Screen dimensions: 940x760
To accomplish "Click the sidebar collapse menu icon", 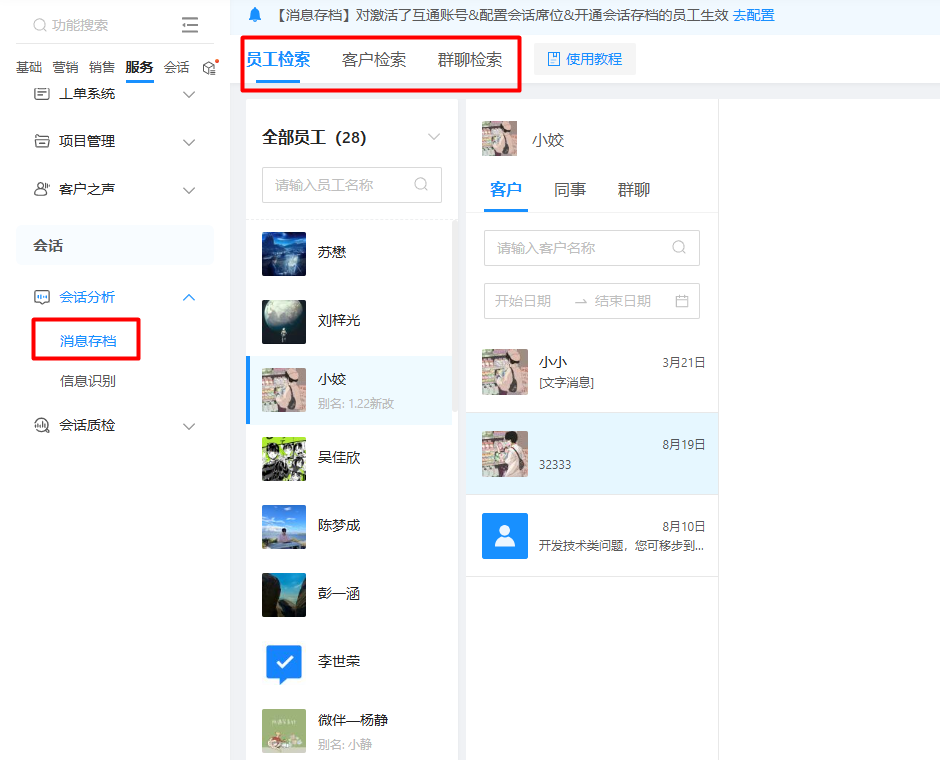I will coord(189,25).
